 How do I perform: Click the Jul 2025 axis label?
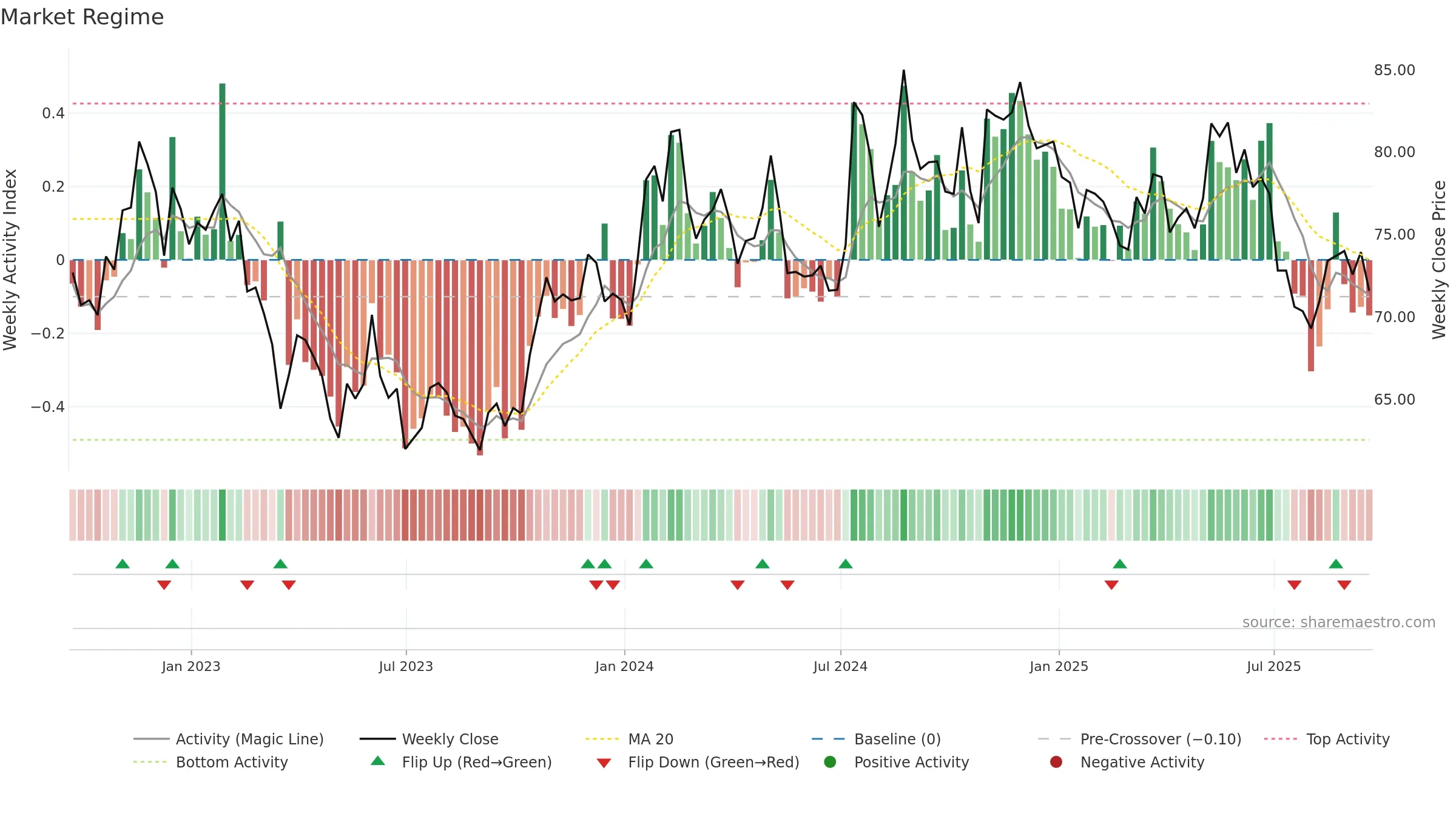point(1274,666)
